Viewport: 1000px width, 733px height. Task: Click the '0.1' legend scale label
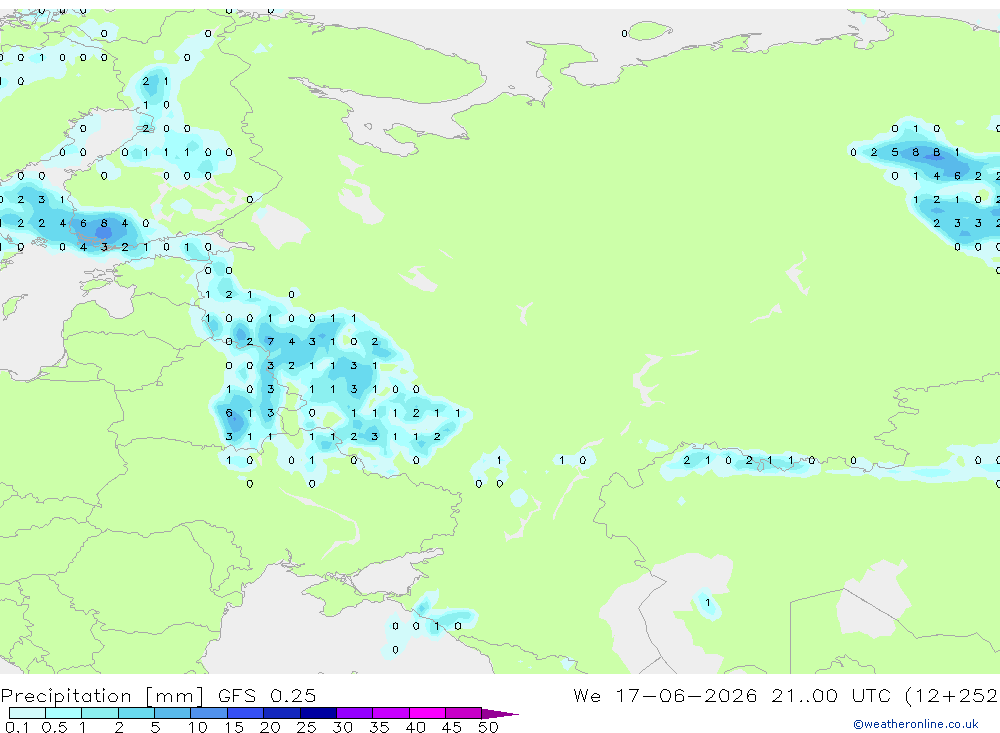17,727
